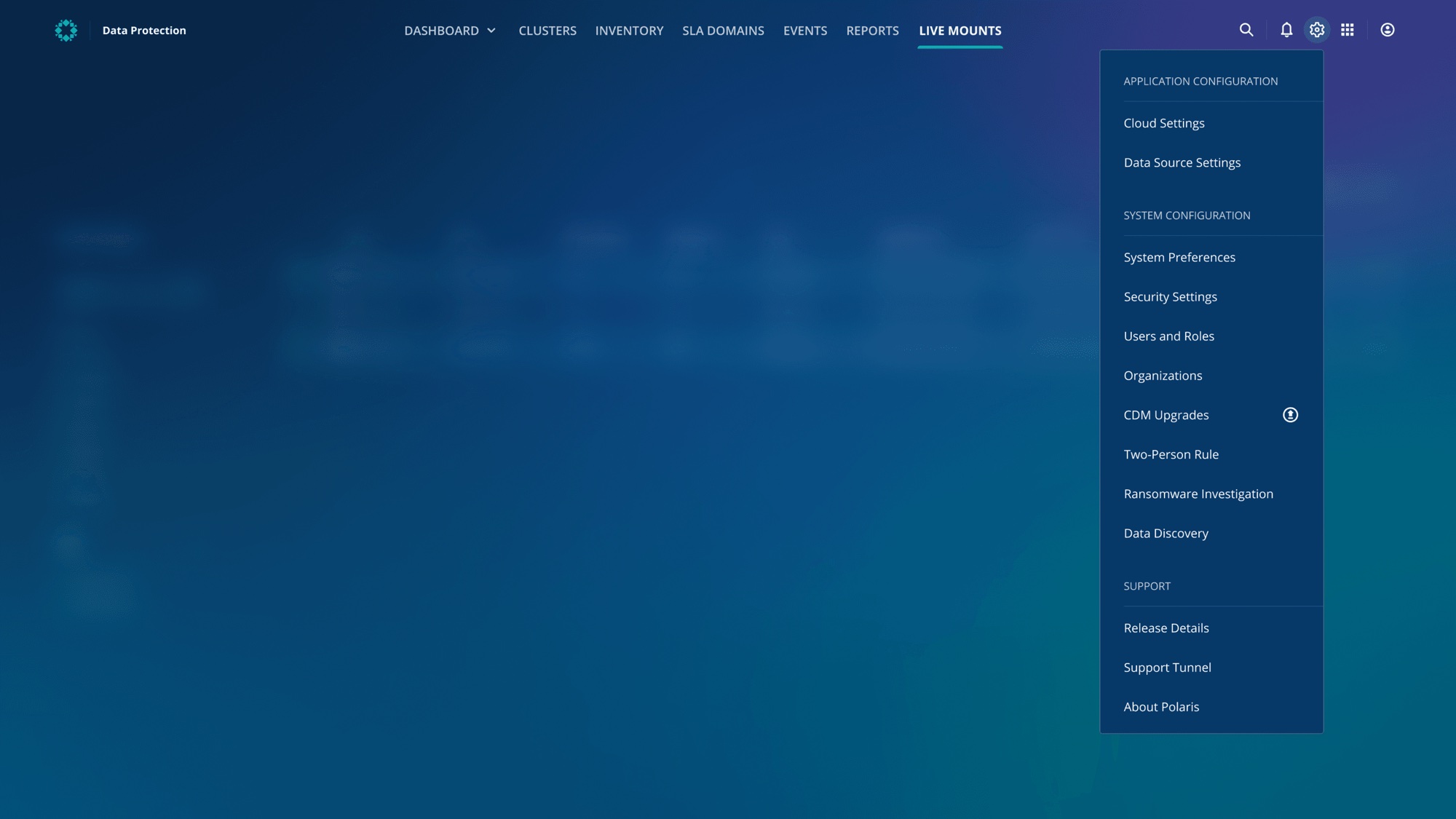Switch to the Inventory tab
This screenshot has height=819, width=1456.
pyautogui.click(x=629, y=31)
